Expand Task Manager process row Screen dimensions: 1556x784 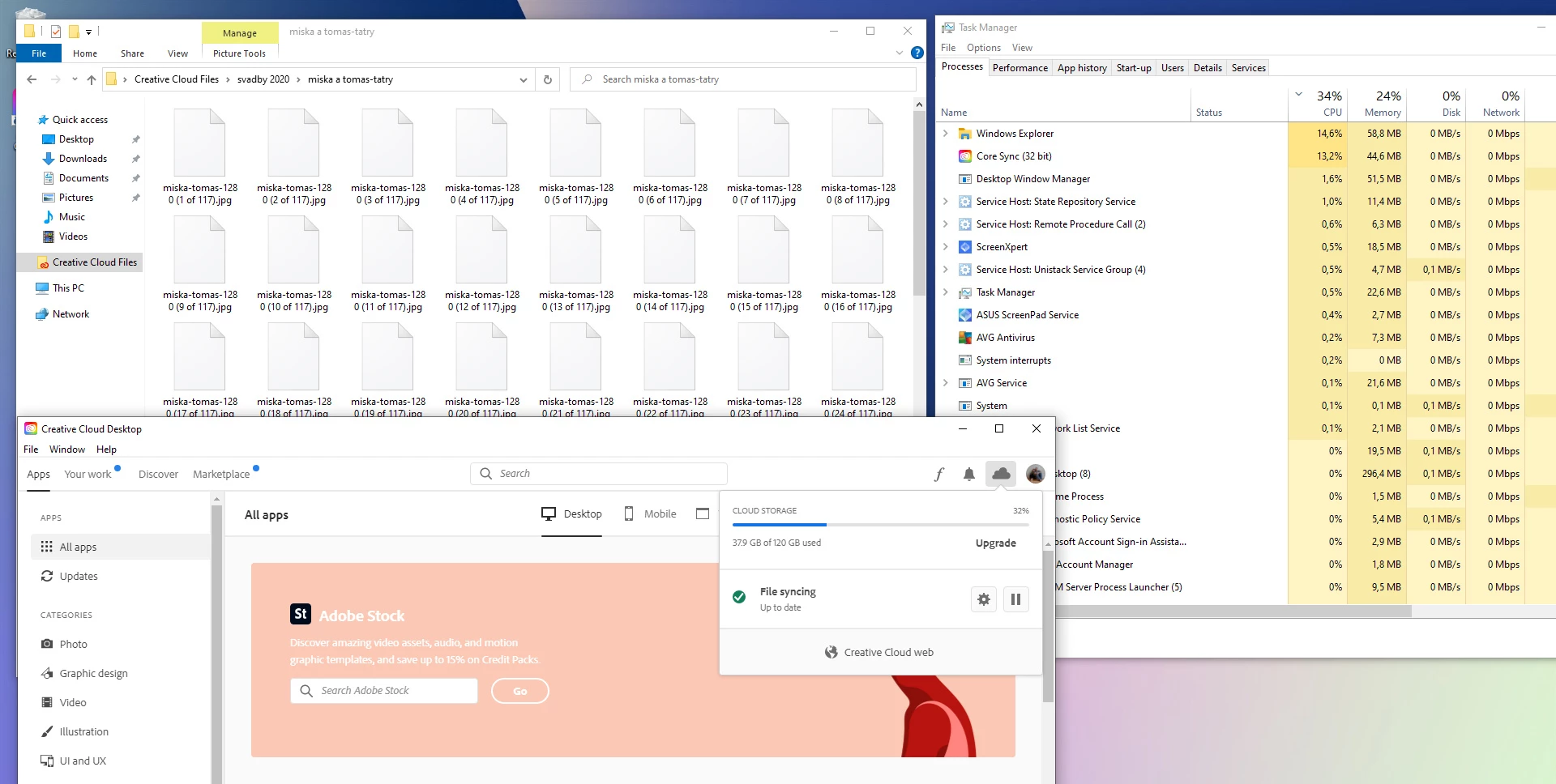click(945, 292)
